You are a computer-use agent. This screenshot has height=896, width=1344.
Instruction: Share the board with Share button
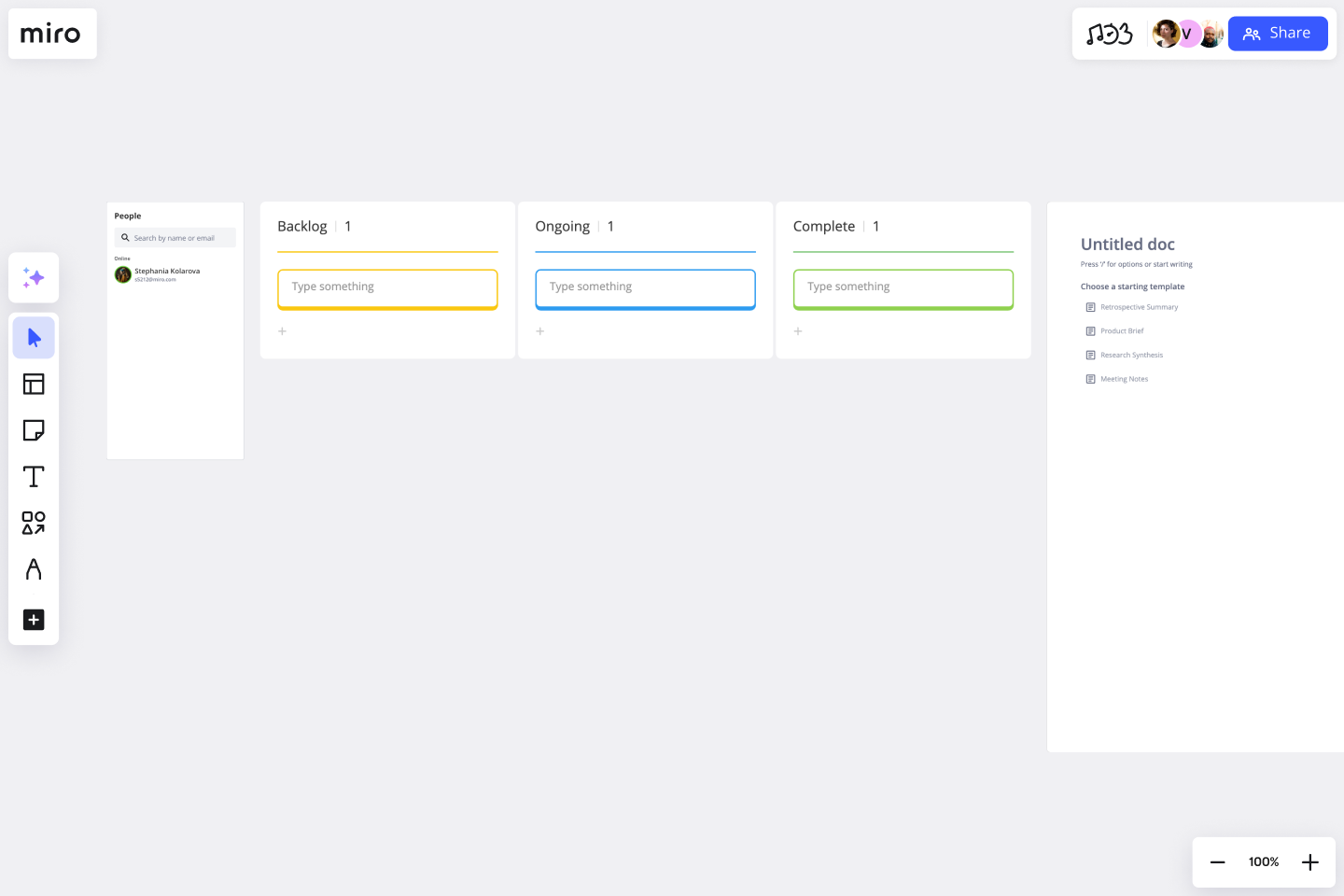[1278, 34]
